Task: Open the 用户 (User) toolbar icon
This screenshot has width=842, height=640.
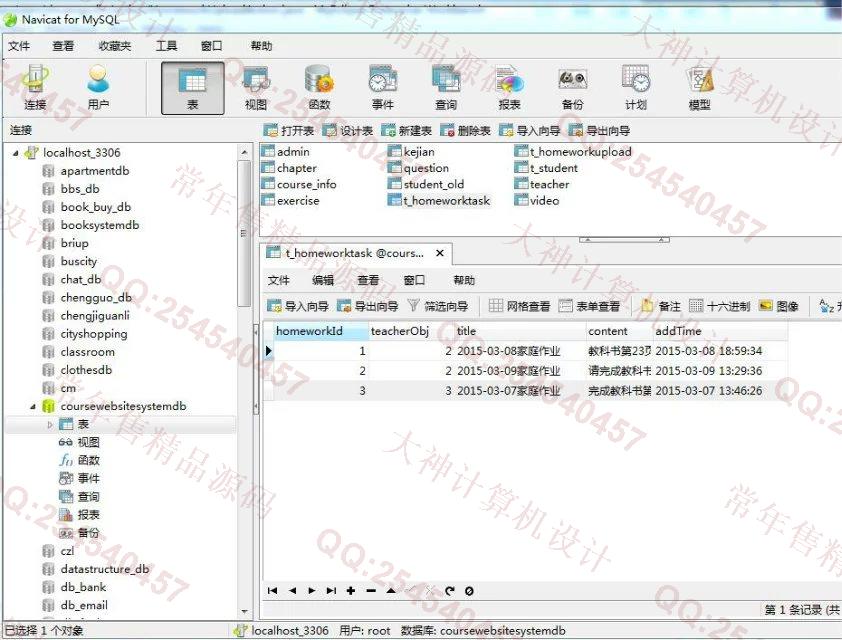Action: point(98,88)
